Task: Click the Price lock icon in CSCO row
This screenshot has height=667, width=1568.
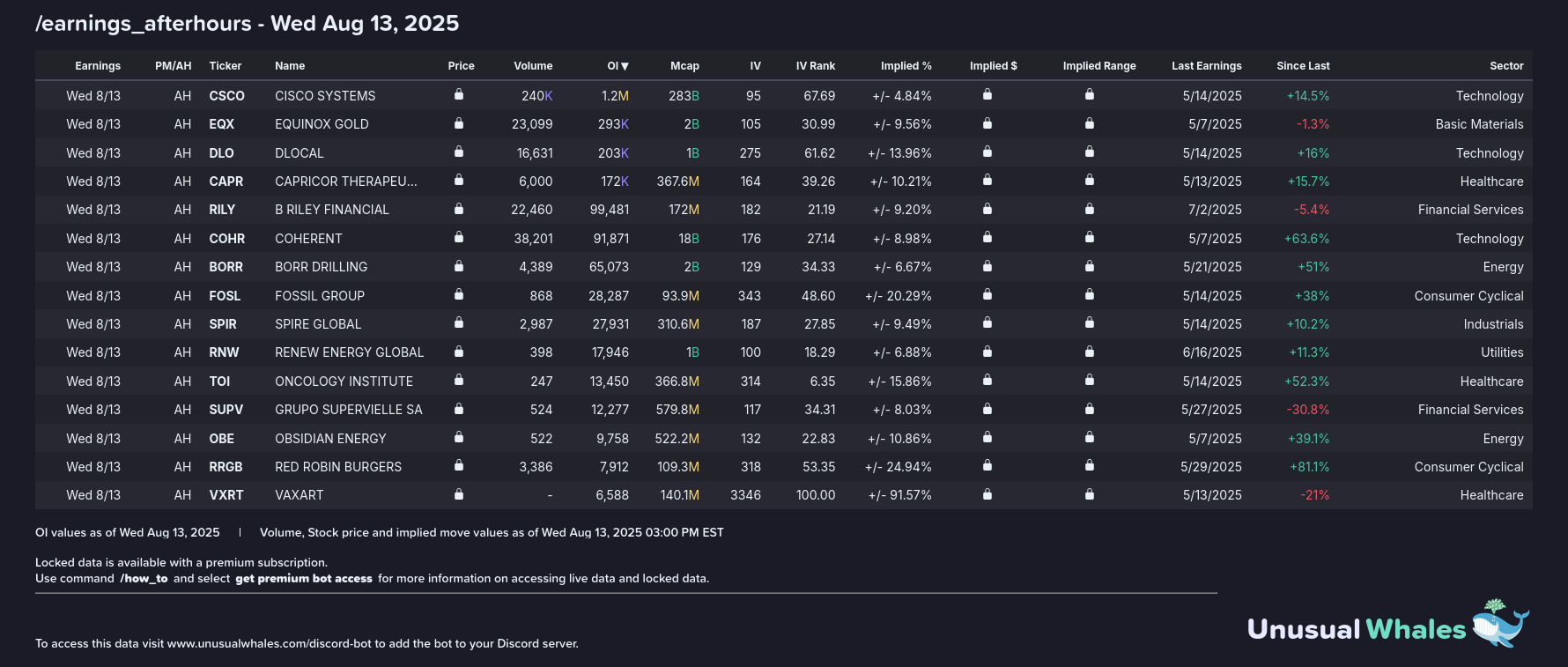Action: (459, 94)
